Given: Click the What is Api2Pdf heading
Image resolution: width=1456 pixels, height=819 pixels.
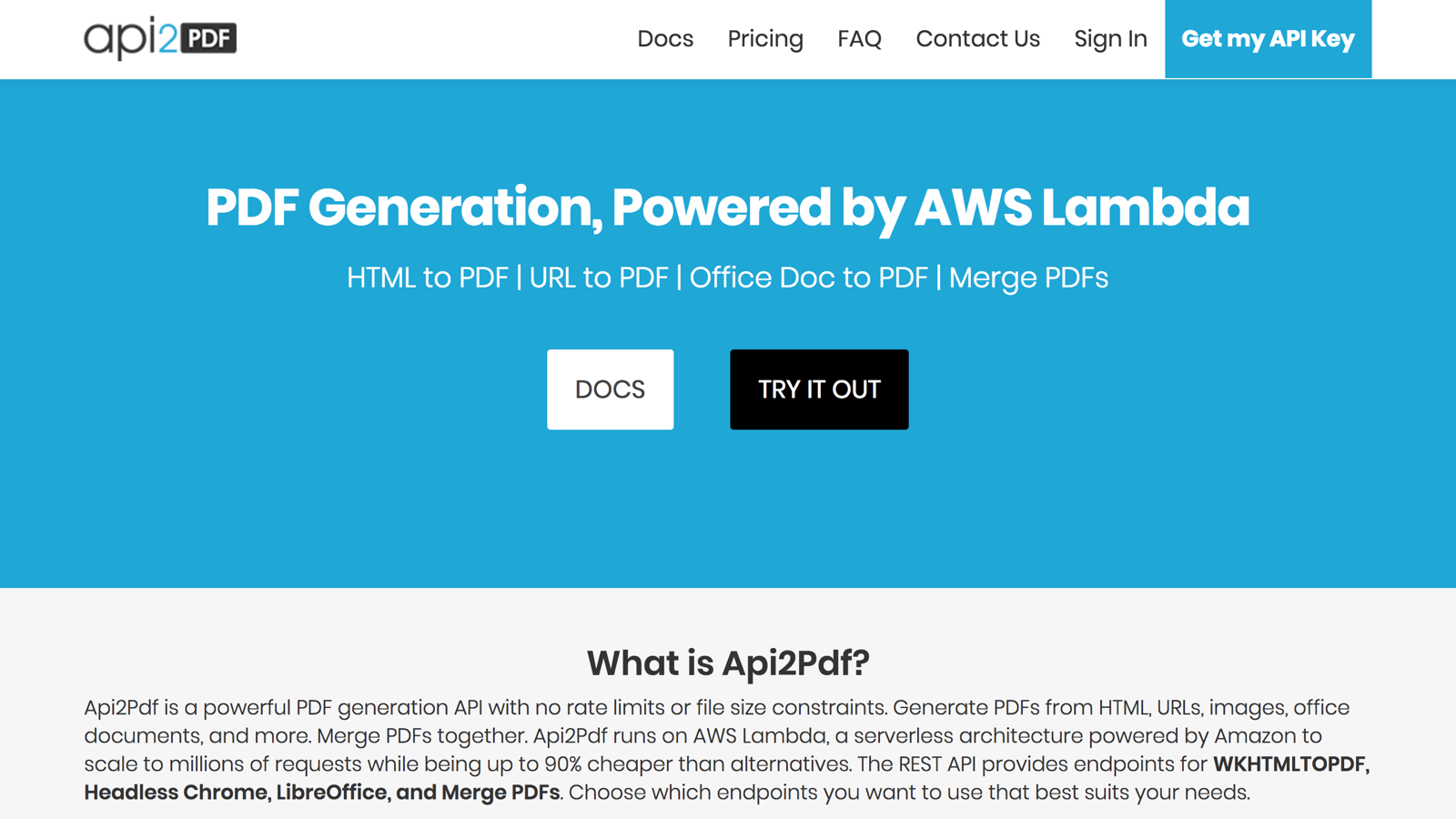Looking at the screenshot, I should [728, 663].
